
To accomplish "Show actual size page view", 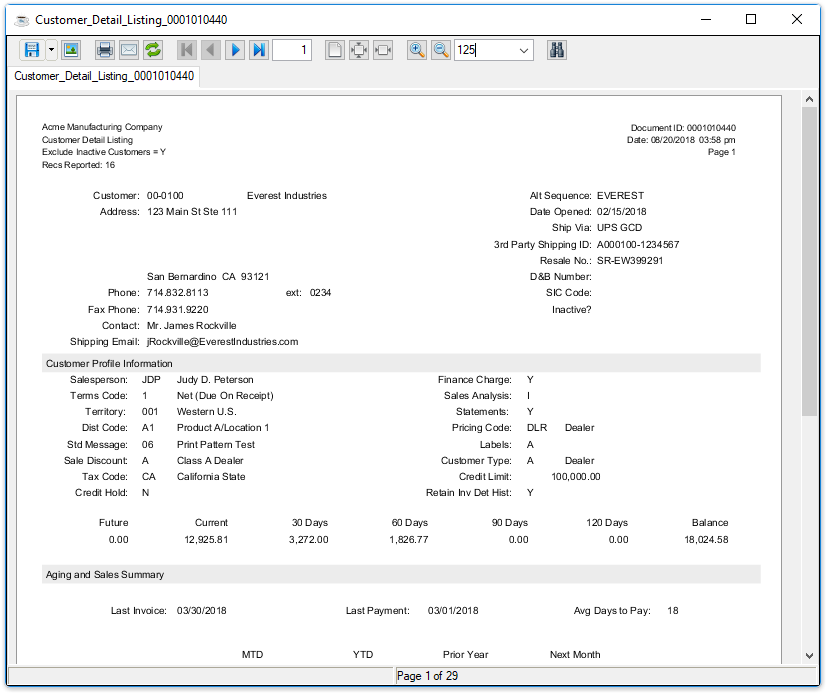I will (335, 50).
